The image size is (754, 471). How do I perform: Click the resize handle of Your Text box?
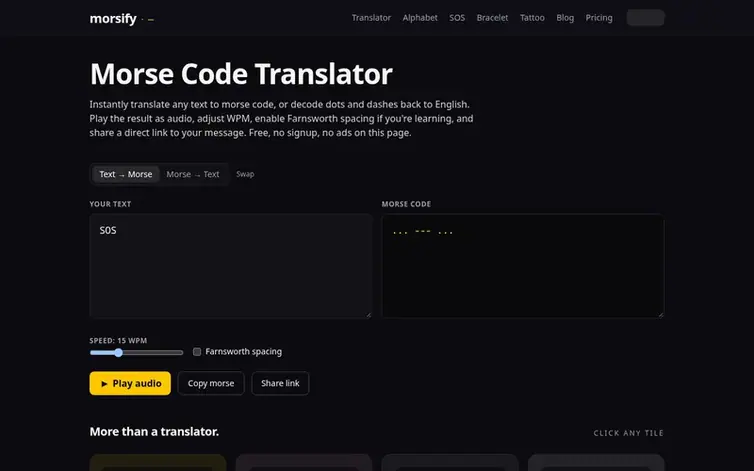click(x=368, y=315)
